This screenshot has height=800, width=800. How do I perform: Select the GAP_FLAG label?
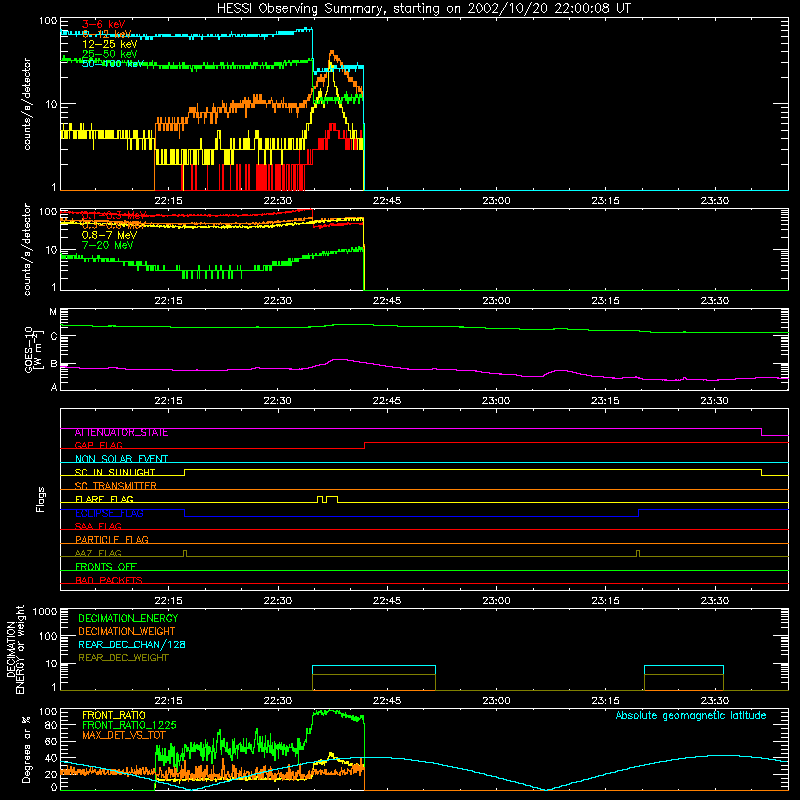tap(98, 445)
